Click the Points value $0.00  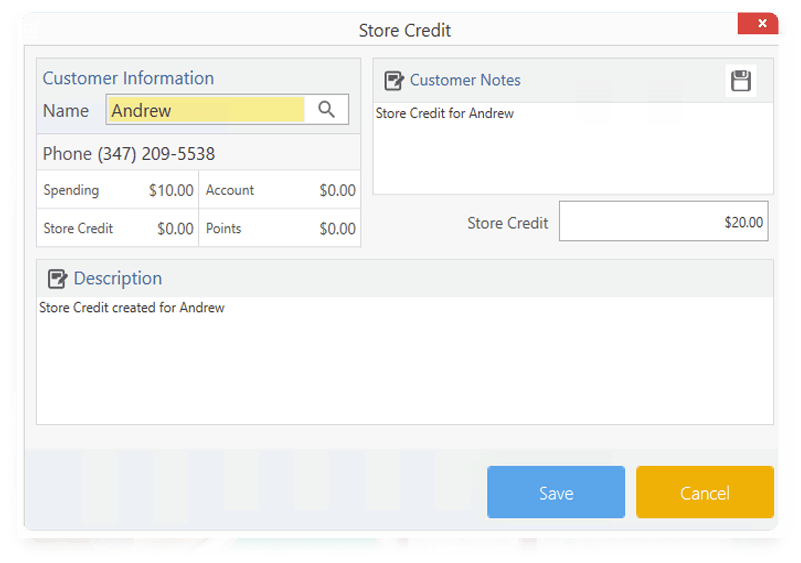click(x=338, y=229)
